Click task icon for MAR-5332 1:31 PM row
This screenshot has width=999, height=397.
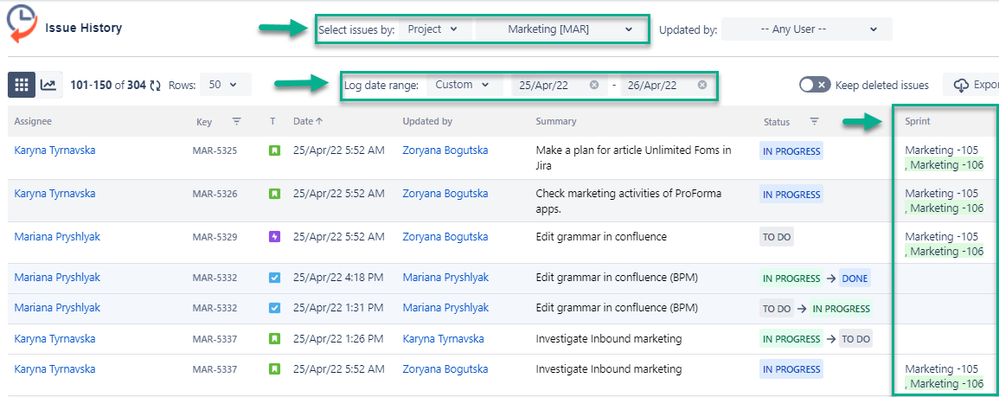(274, 308)
